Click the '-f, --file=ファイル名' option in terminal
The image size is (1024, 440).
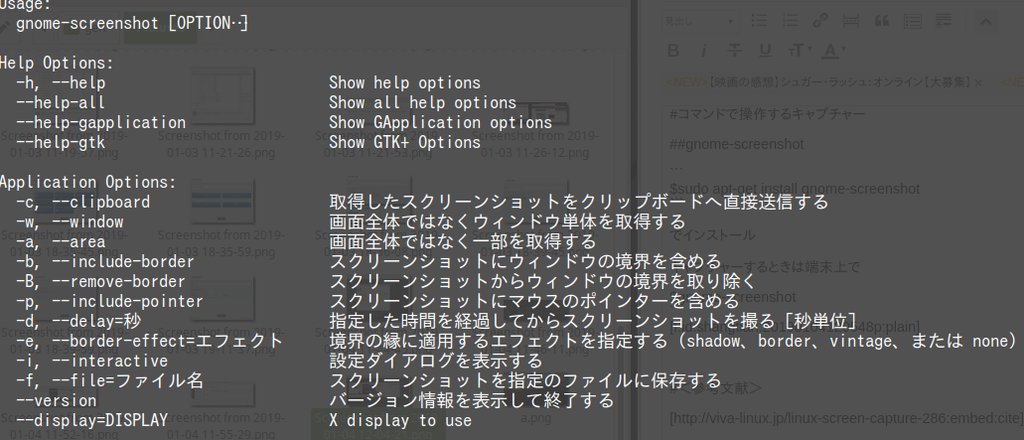click(110, 380)
